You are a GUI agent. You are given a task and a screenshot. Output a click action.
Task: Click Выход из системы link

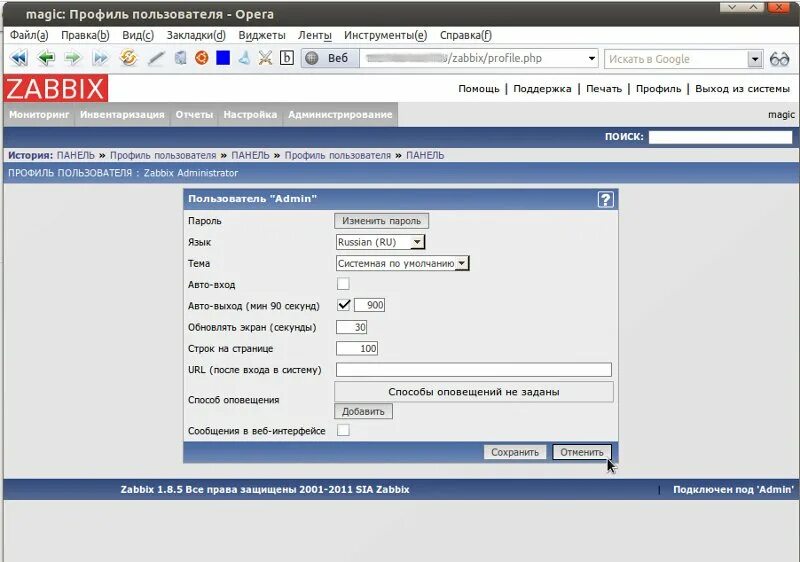[742, 89]
